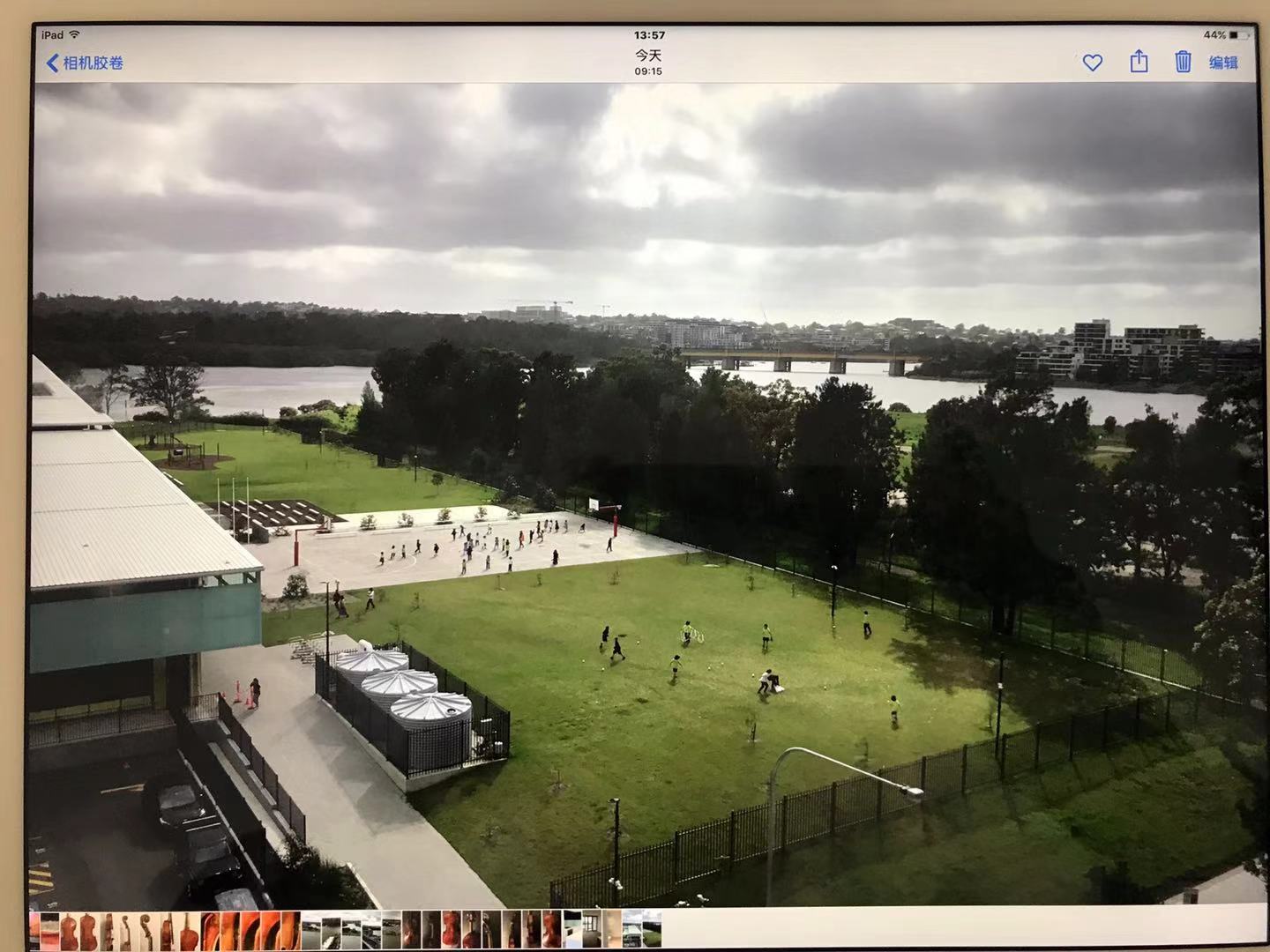Select violin f-hole close-up thumbnail
Image resolution: width=1270 pixels, height=952 pixels.
[210, 930]
